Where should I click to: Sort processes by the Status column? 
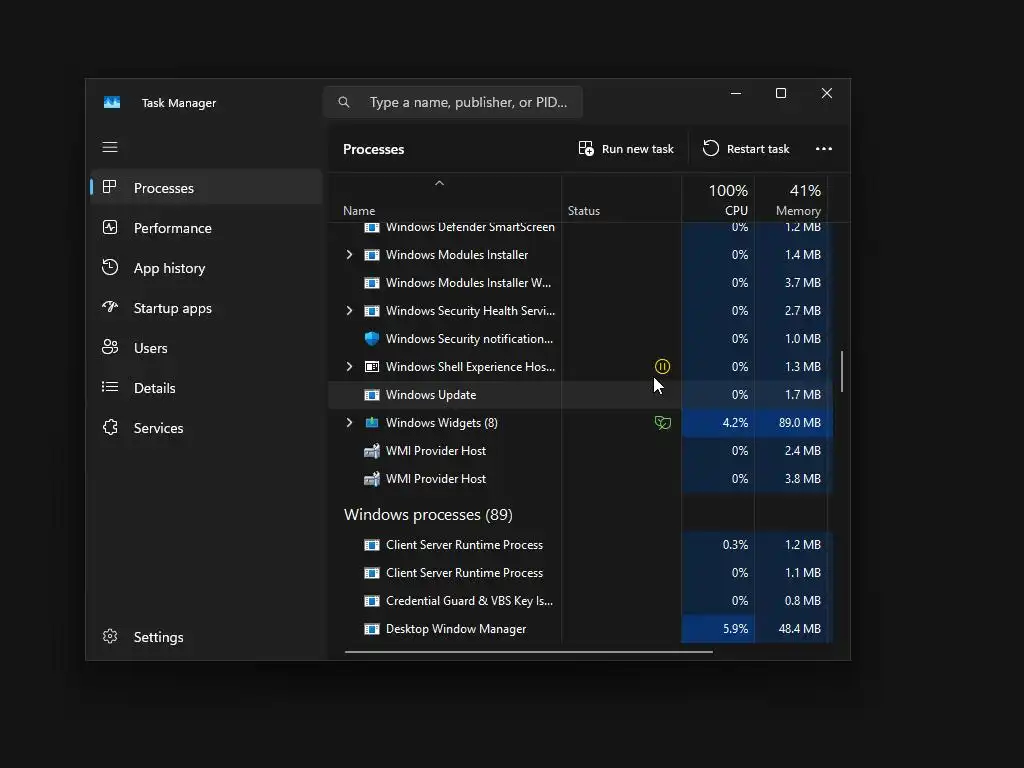(621, 199)
